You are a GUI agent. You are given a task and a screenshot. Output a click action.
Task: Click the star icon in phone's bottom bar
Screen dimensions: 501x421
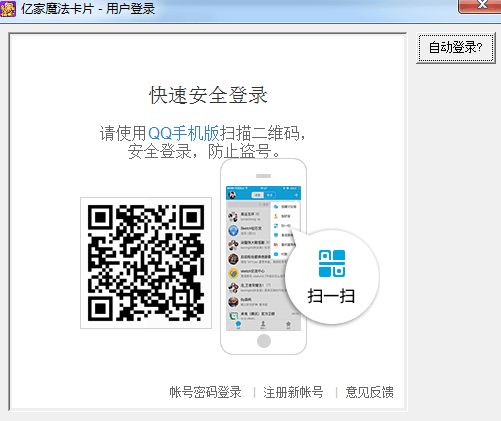[288, 324]
